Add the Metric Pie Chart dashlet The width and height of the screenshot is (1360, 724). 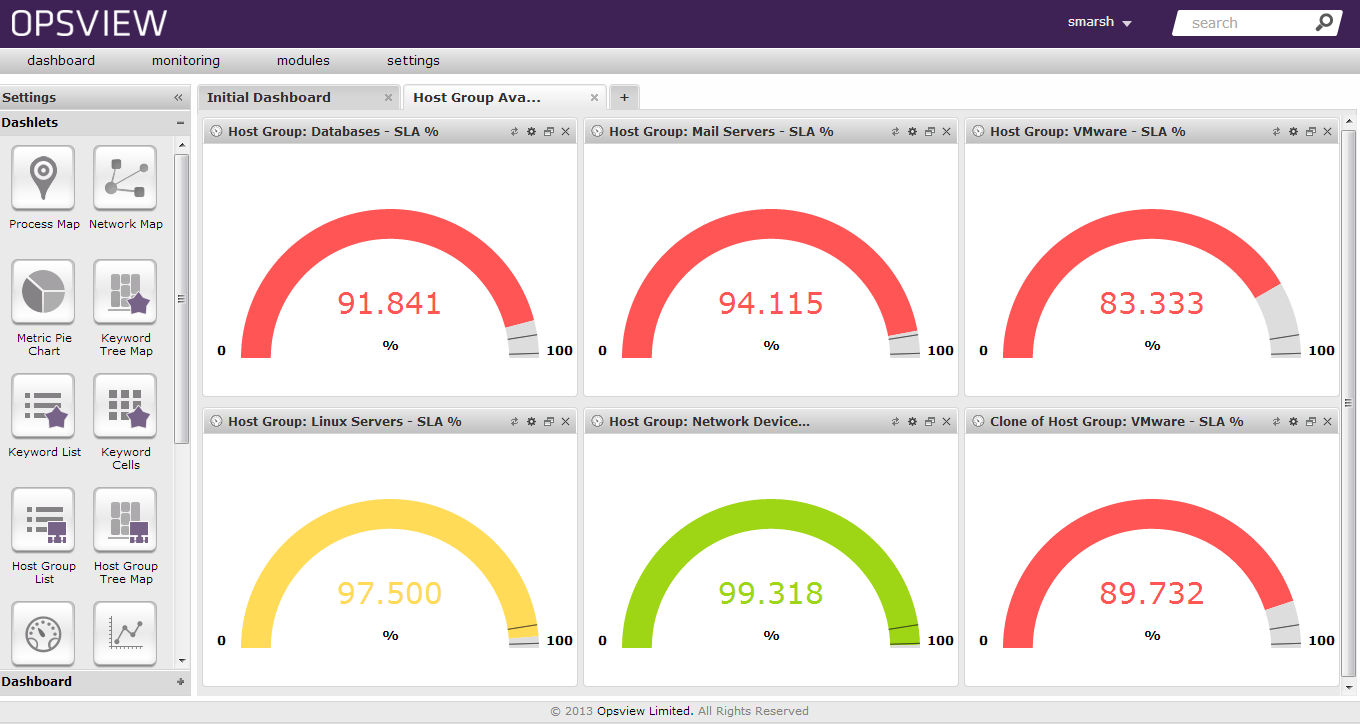pos(43,292)
